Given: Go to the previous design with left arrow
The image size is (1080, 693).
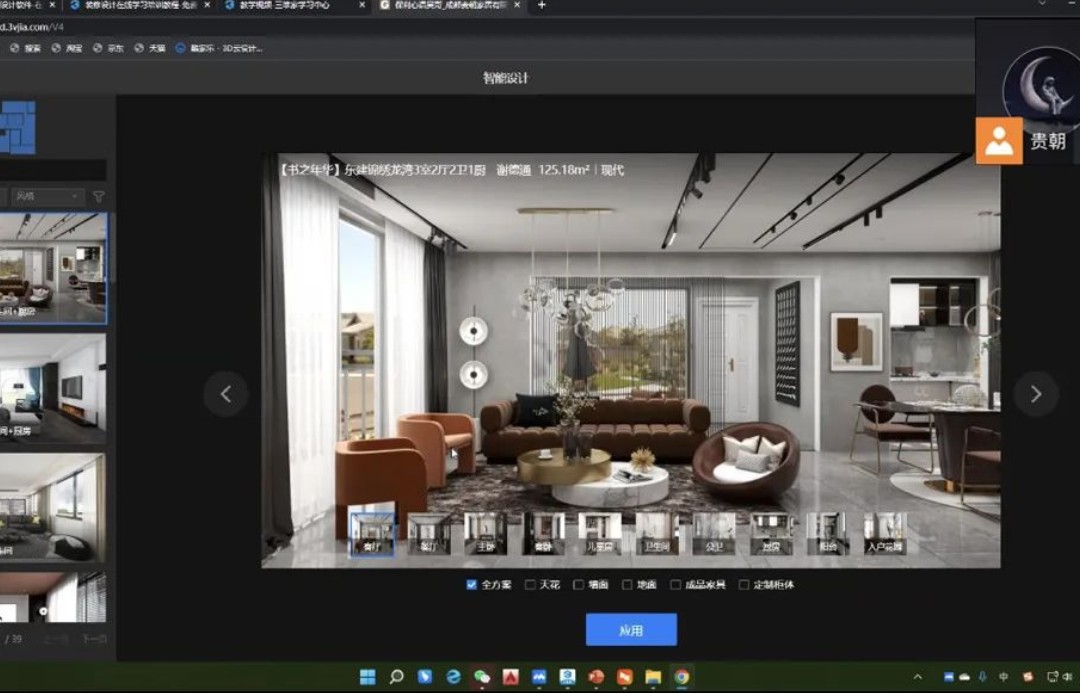Looking at the screenshot, I should [x=225, y=394].
